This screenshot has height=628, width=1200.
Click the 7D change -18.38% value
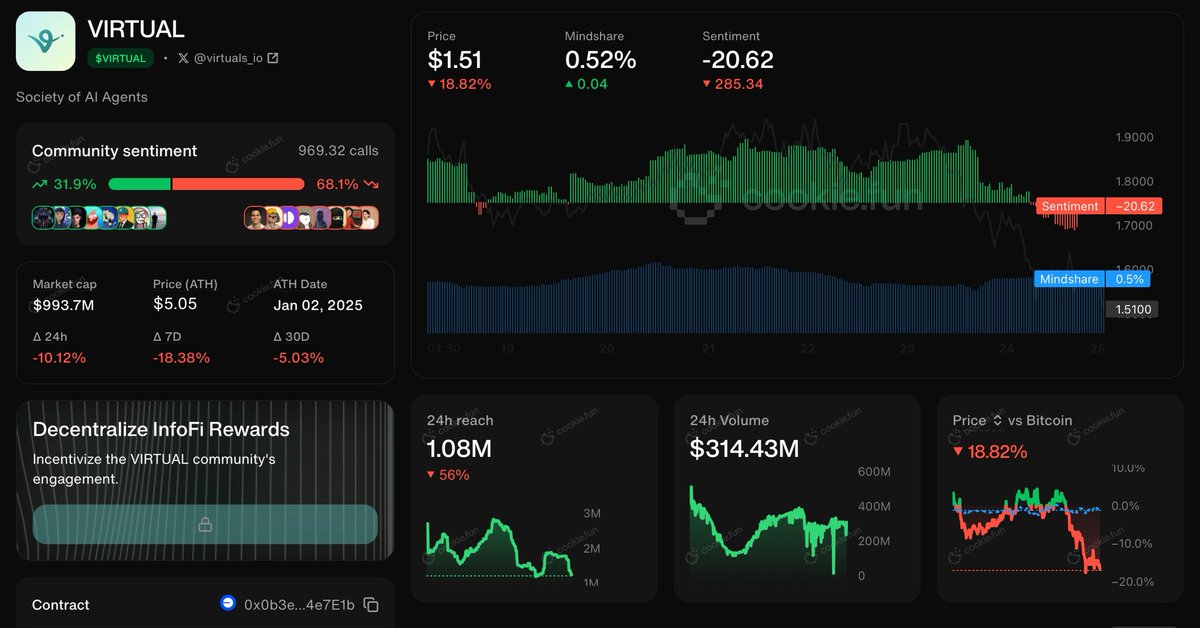(x=181, y=357)
